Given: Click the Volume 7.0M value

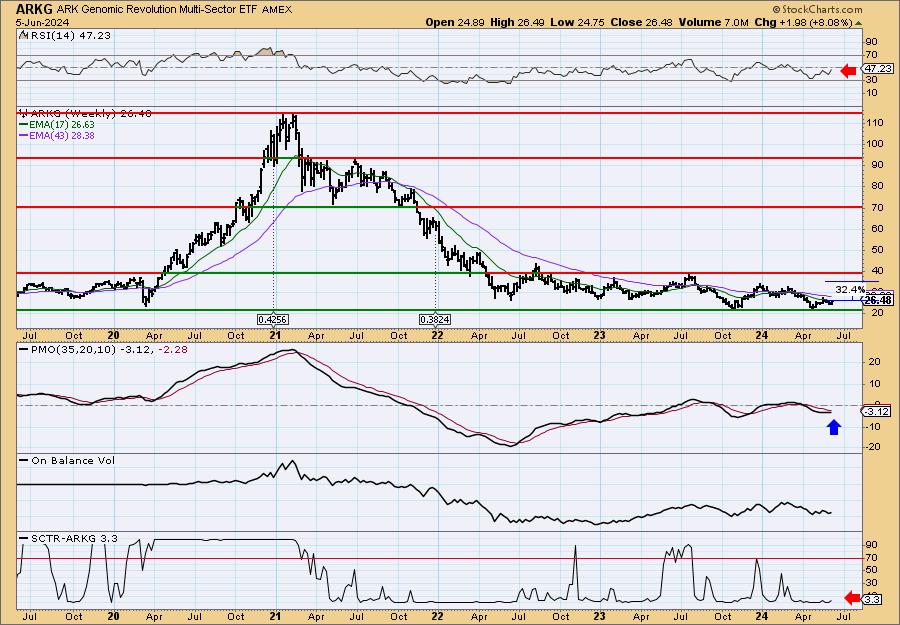Looking at the screenshot, I should click(x=713, y=22).
